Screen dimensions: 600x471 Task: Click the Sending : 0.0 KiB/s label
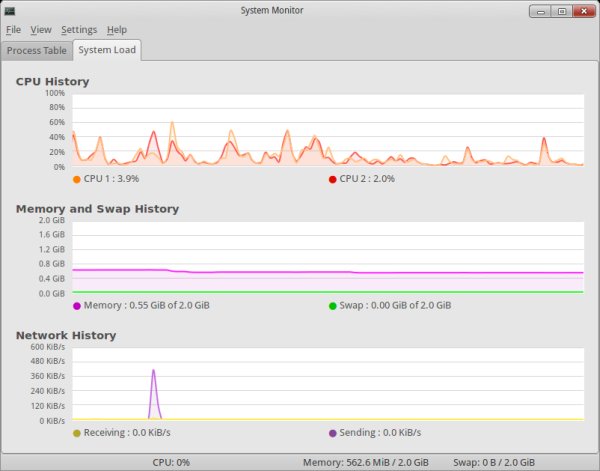tap(380, 433)
